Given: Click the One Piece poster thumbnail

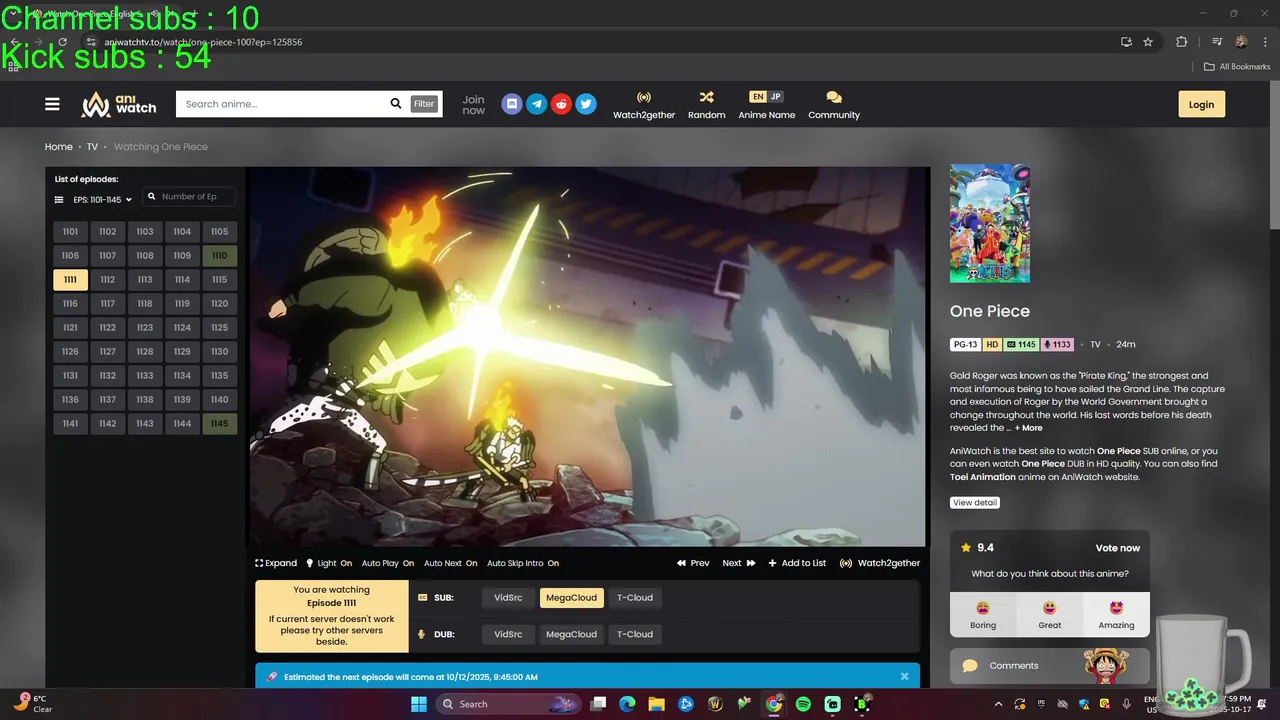Looking at the screenshot, I should [x=989, y=223].
